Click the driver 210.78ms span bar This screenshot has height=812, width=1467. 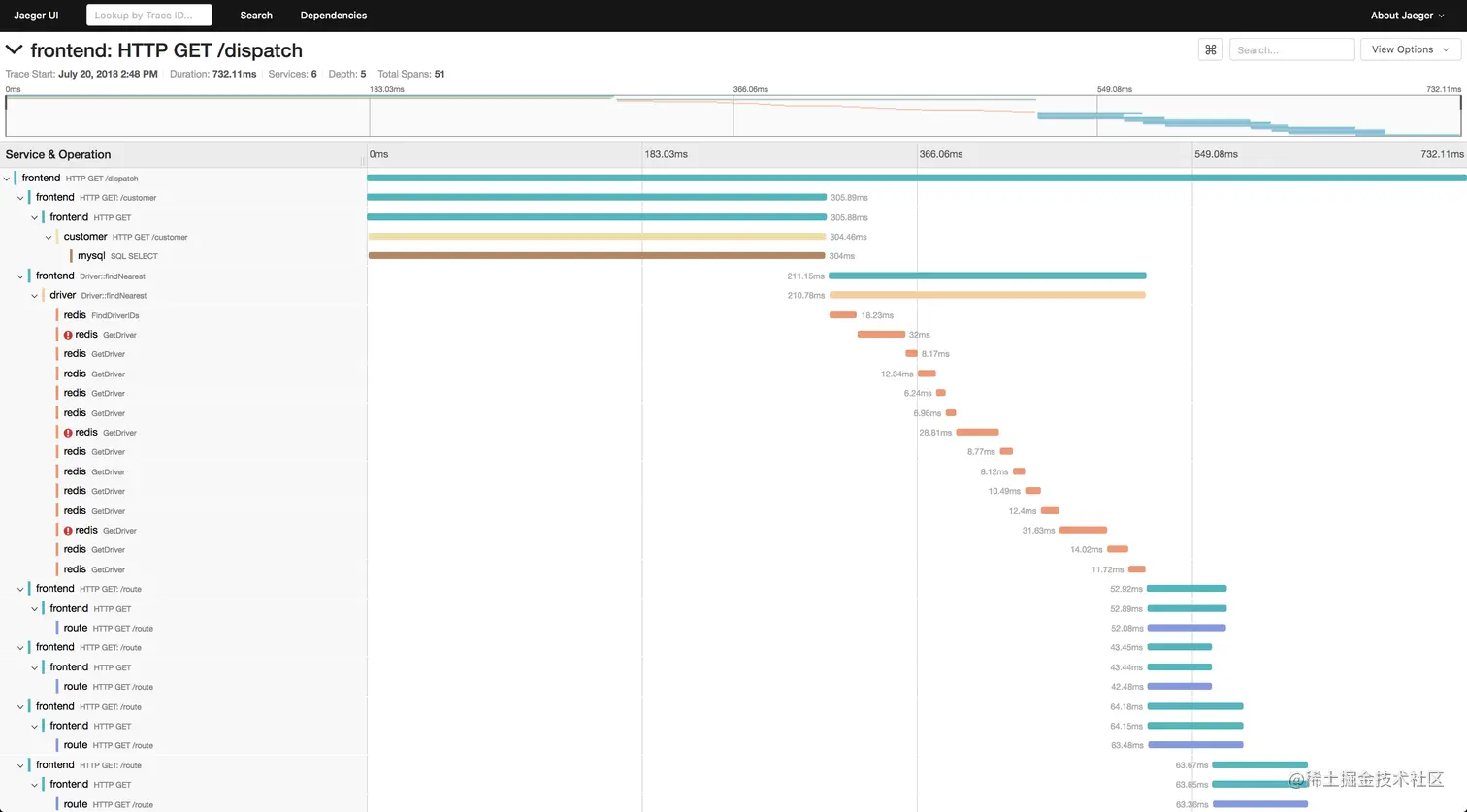987,295
